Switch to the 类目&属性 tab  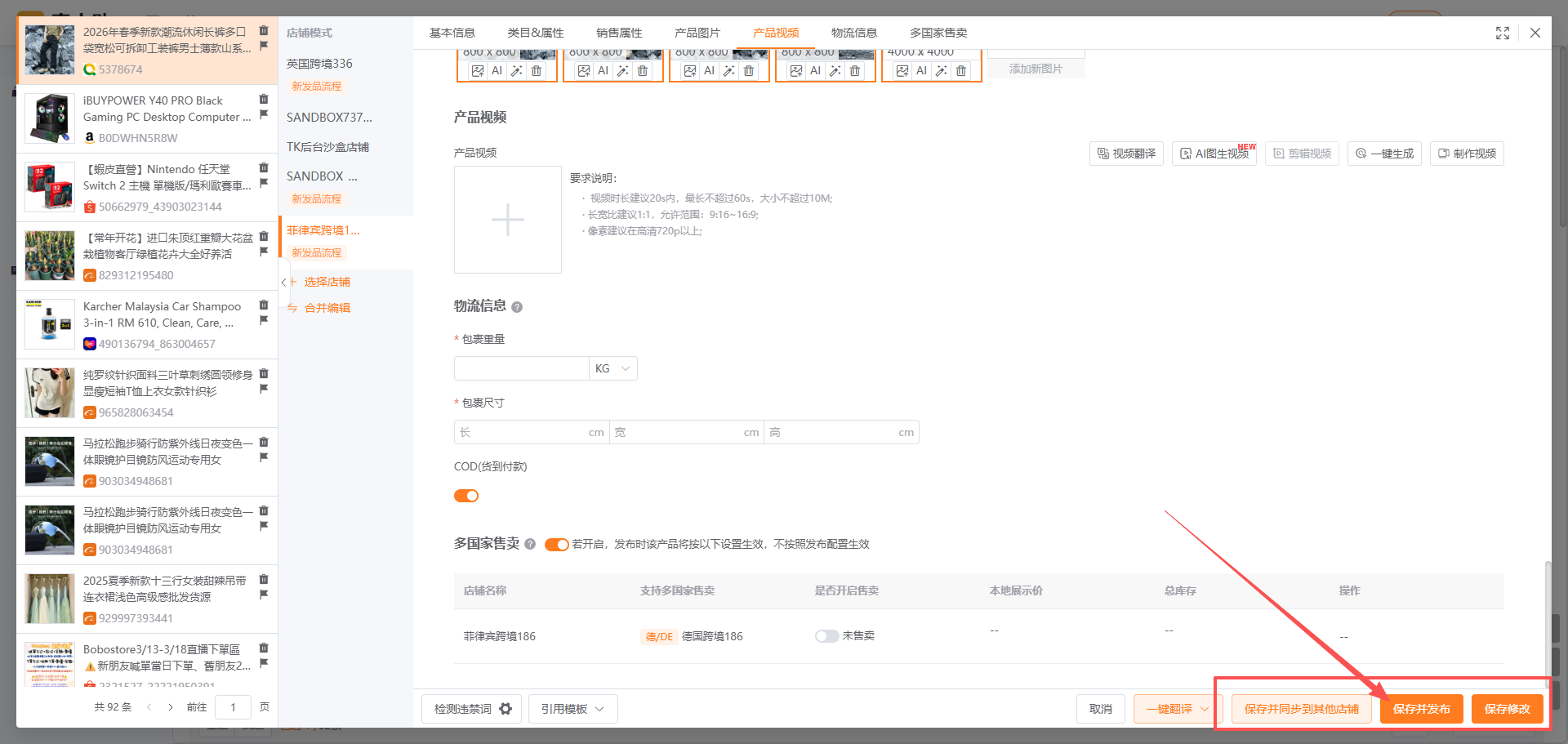(x=536, y=33)
